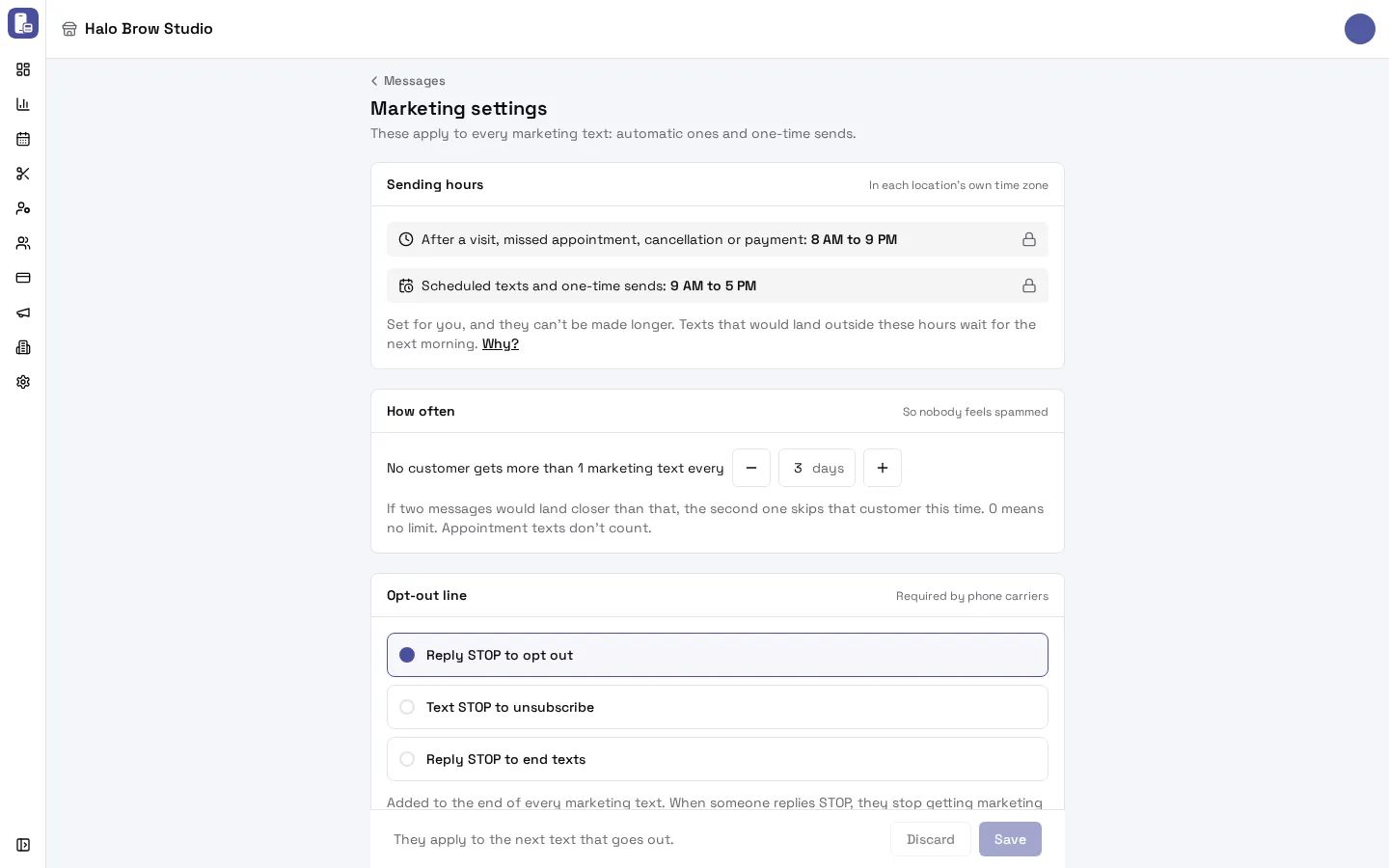Click the days number field showing 3
The height and width of the screenshot is (868, 1389).
(817, 468)
